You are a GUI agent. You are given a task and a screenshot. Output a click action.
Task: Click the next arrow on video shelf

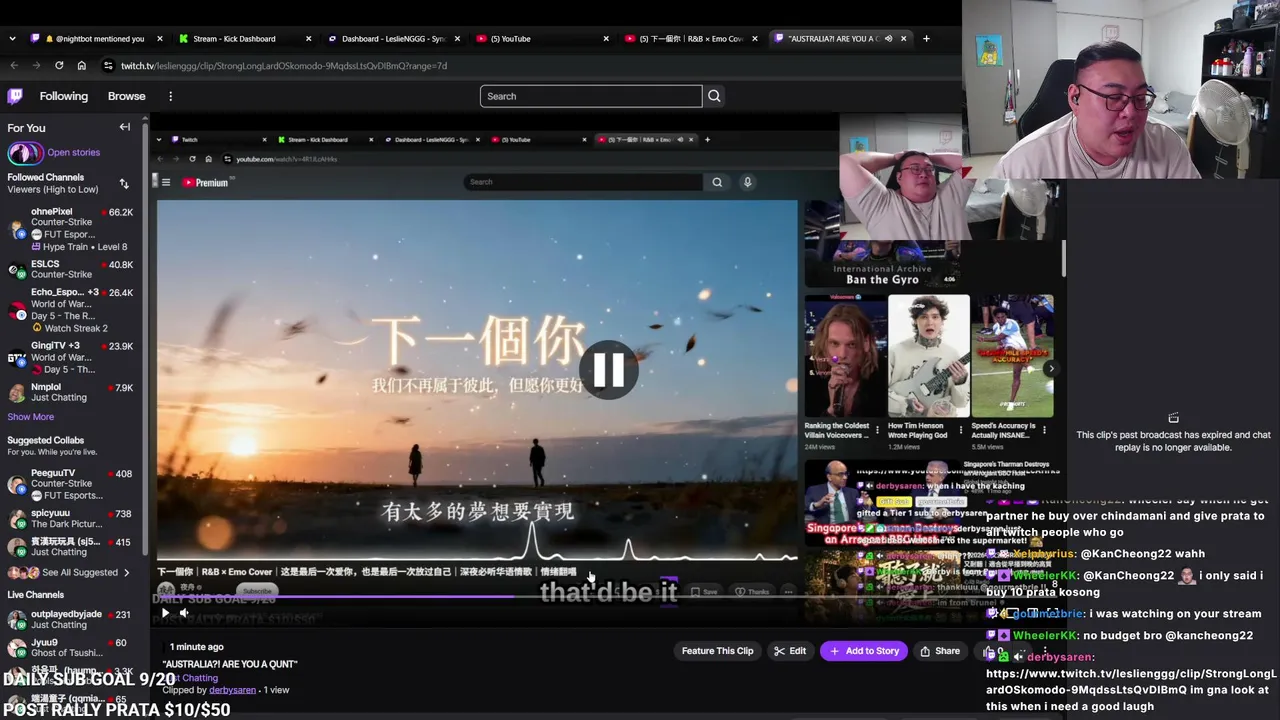click(x=1051, y=368)
